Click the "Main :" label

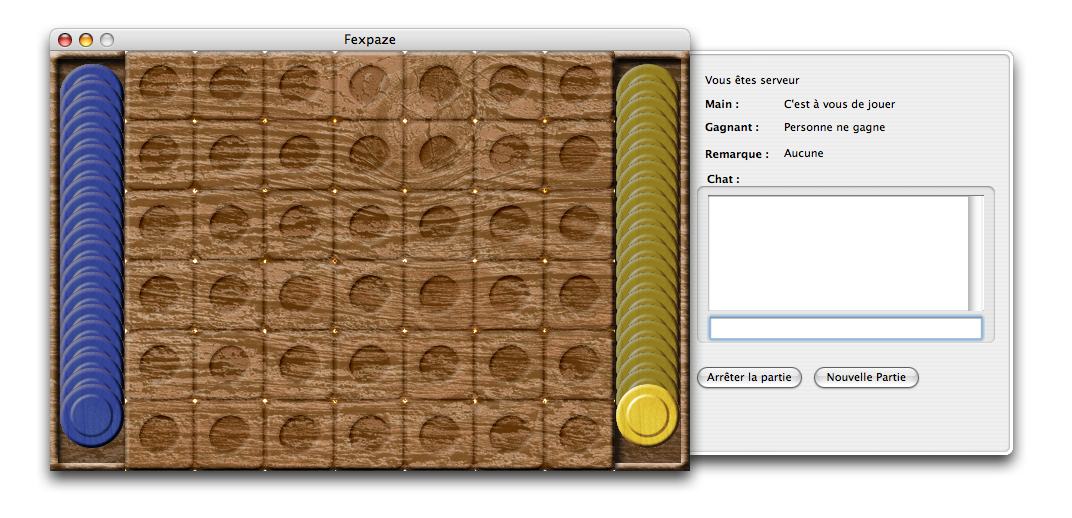click(x=722, y=105)
